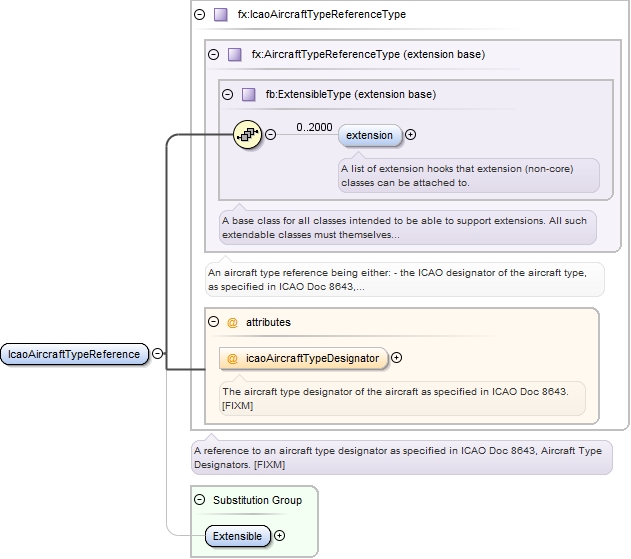This screenshot has width=631, height=559.
Task: Expand the icaoAircraftTypeDesignator attribute plus button
Action: (397, 358)
